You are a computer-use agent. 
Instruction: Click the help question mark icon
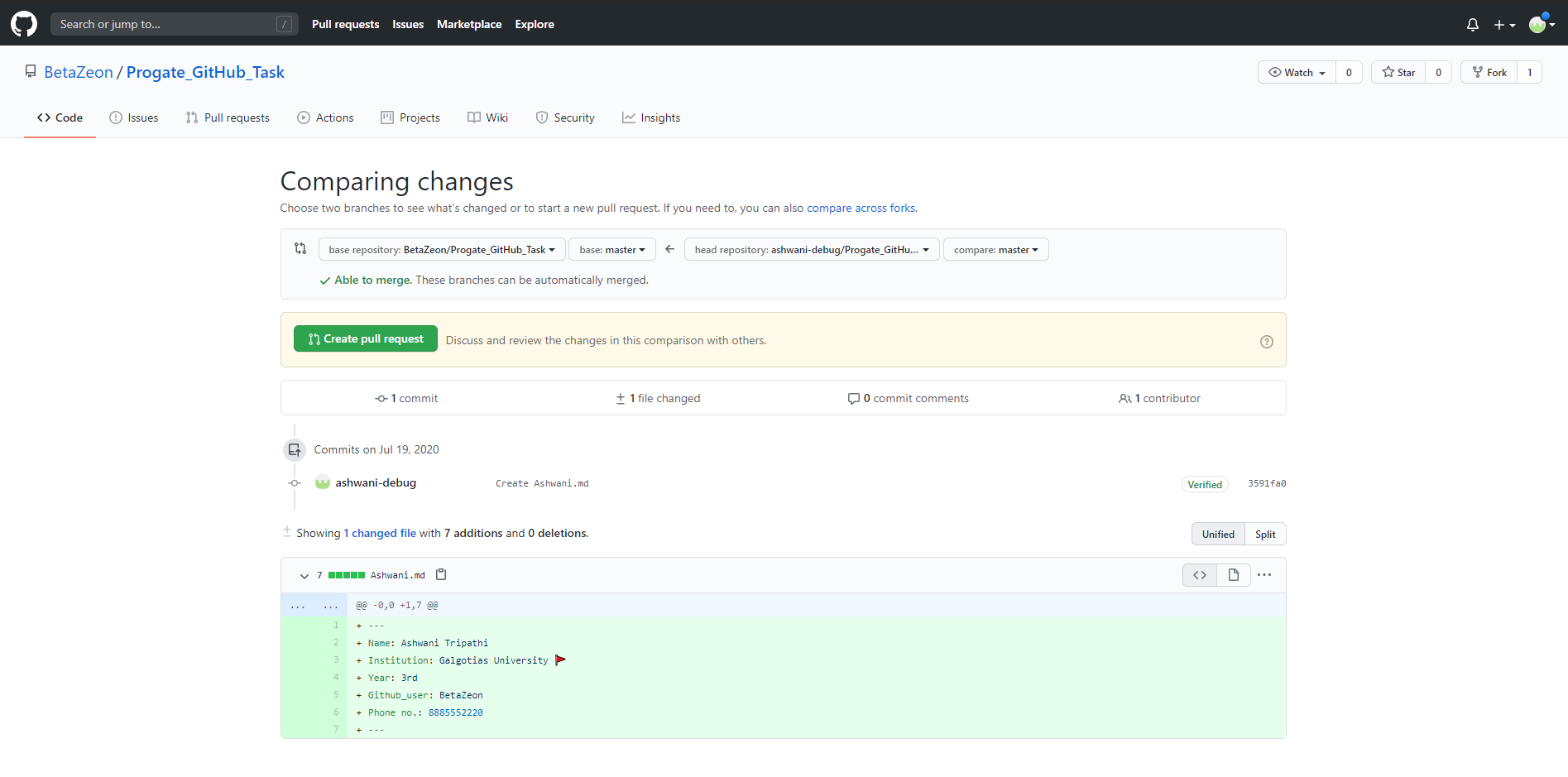[1266, 342]
